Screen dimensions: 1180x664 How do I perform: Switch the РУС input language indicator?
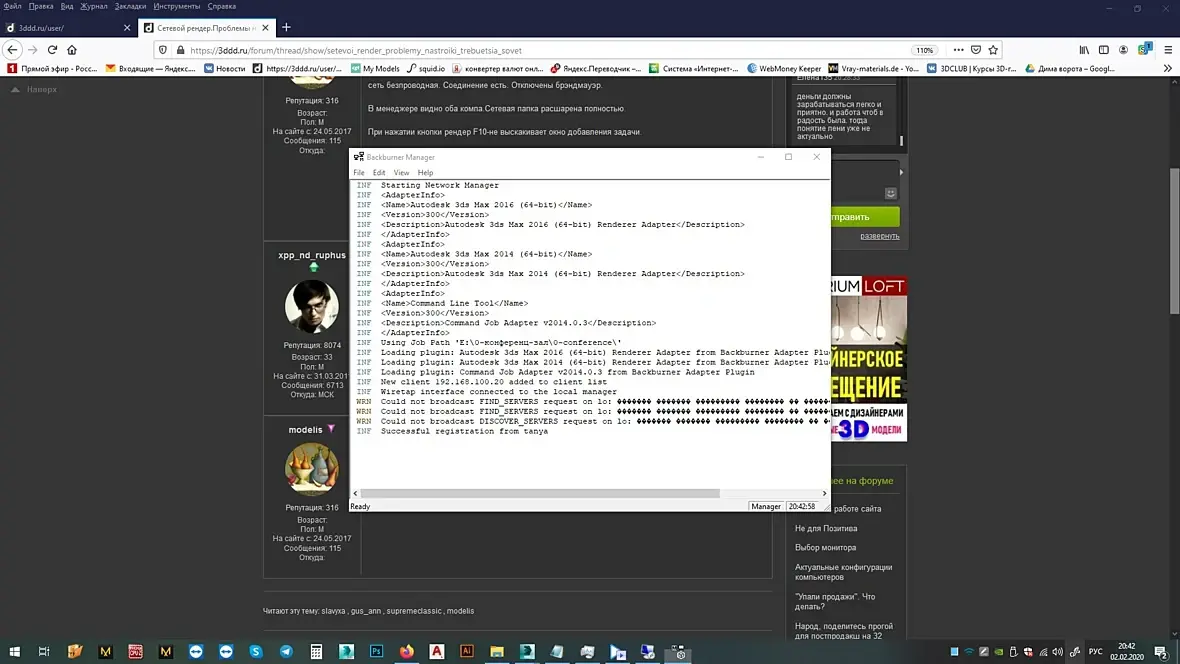(x=1096, y=652)
